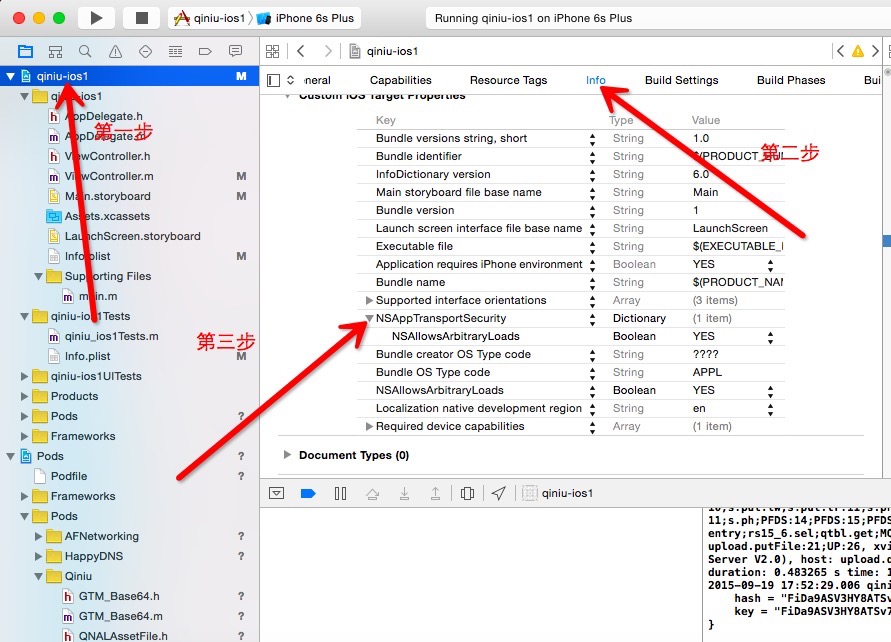The width and height of the screenshot is (891, 642).
Task: Open Assets.xcassets in navigator
Action: (98, 216)
